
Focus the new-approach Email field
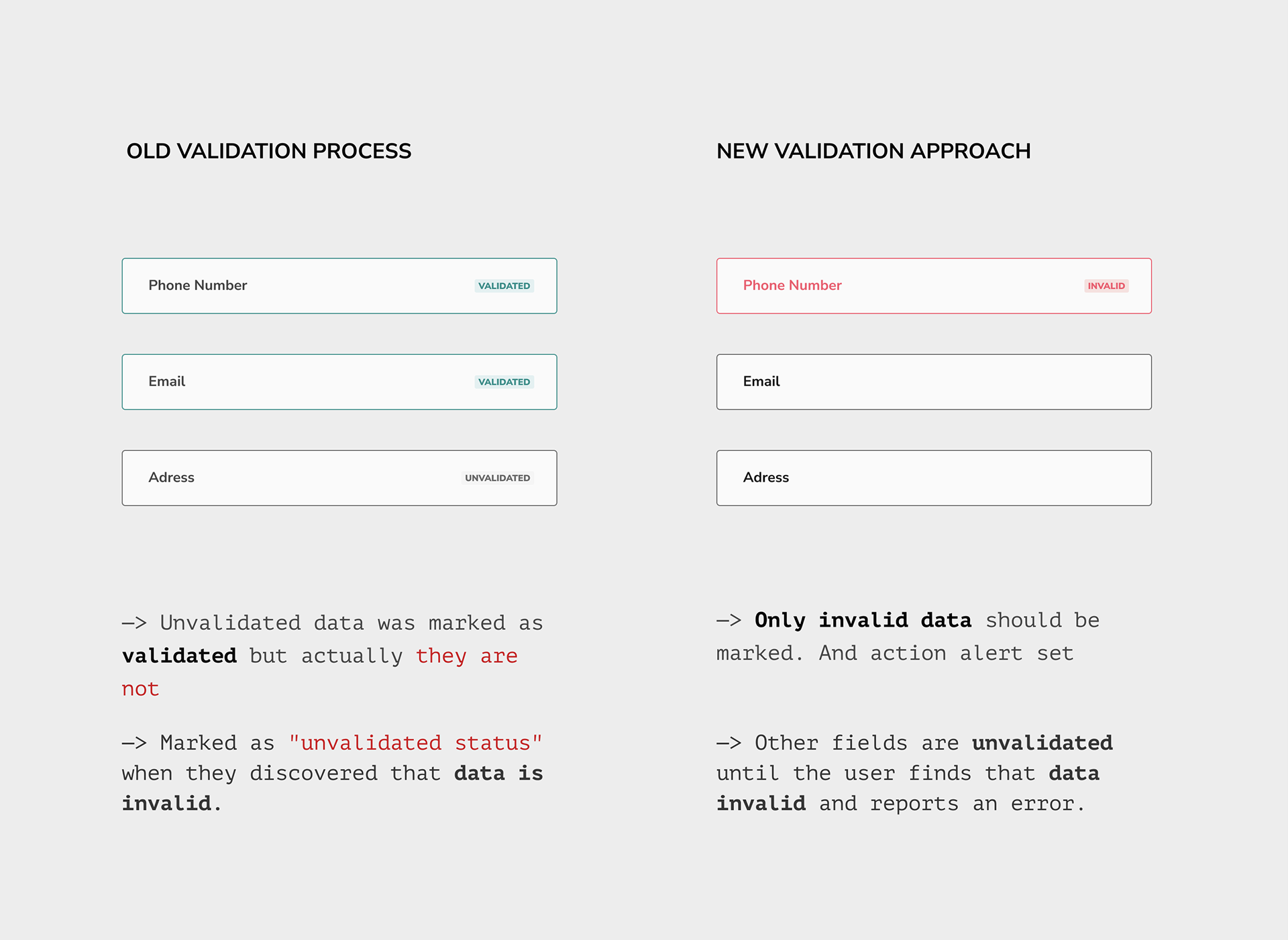tap(934, 382)
